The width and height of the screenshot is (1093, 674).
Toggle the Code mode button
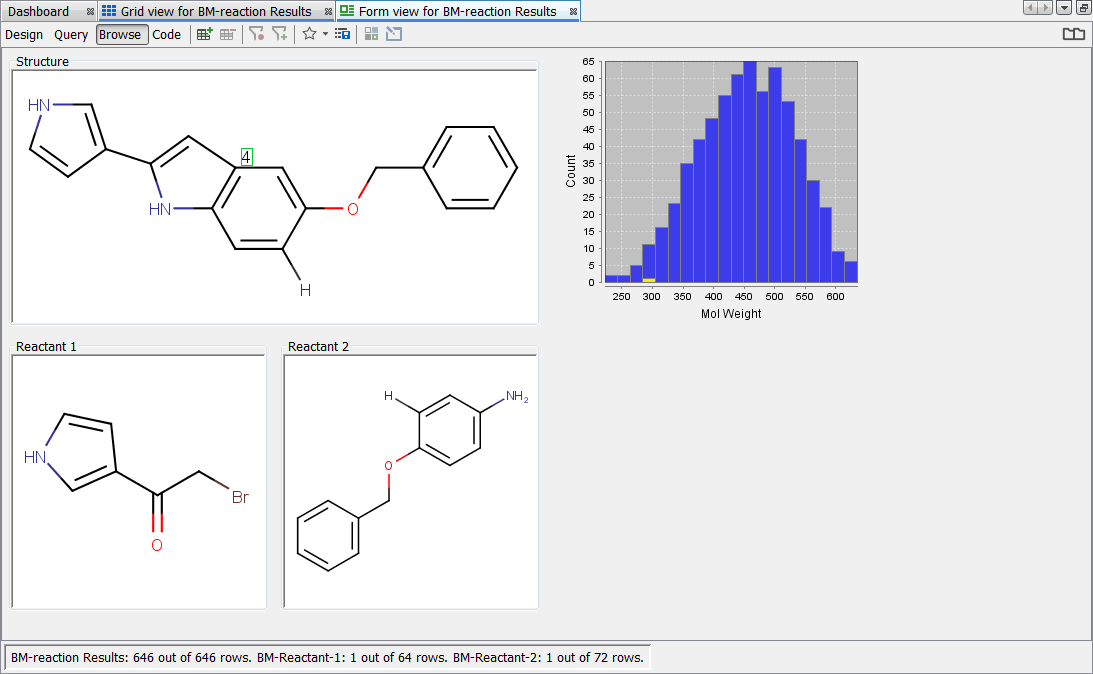coord(167,35)
